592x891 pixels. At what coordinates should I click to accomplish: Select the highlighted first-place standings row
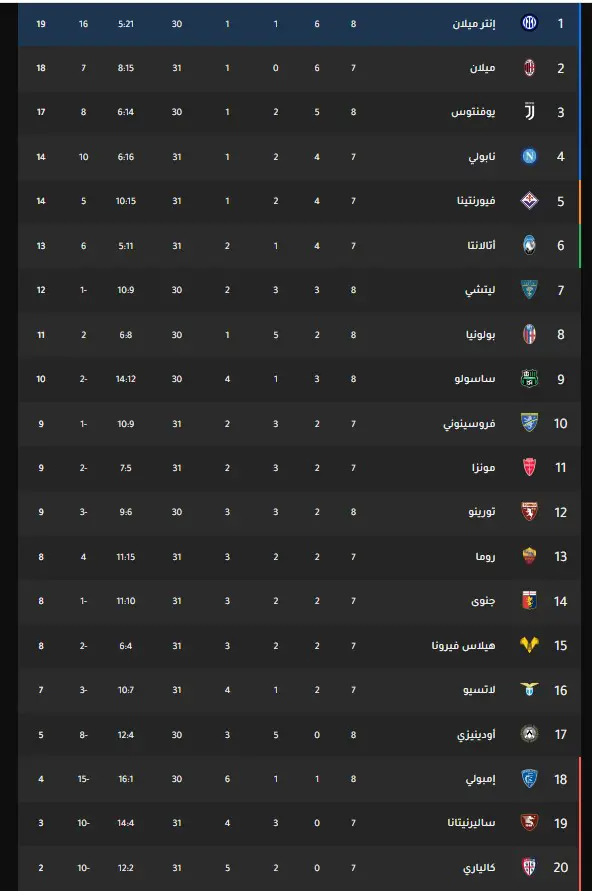[x=299, y=24]
